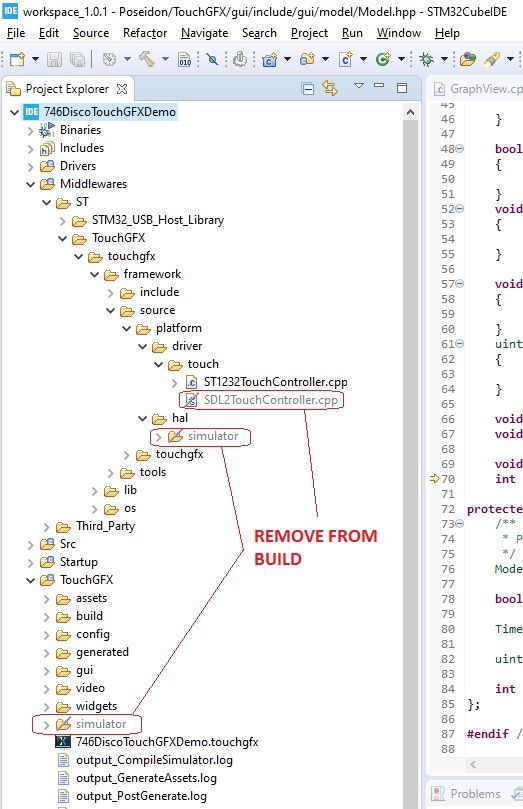This screenshot has width=523, height=809.
Task: Select the platform folder
Action: click(x=178, y=328)
